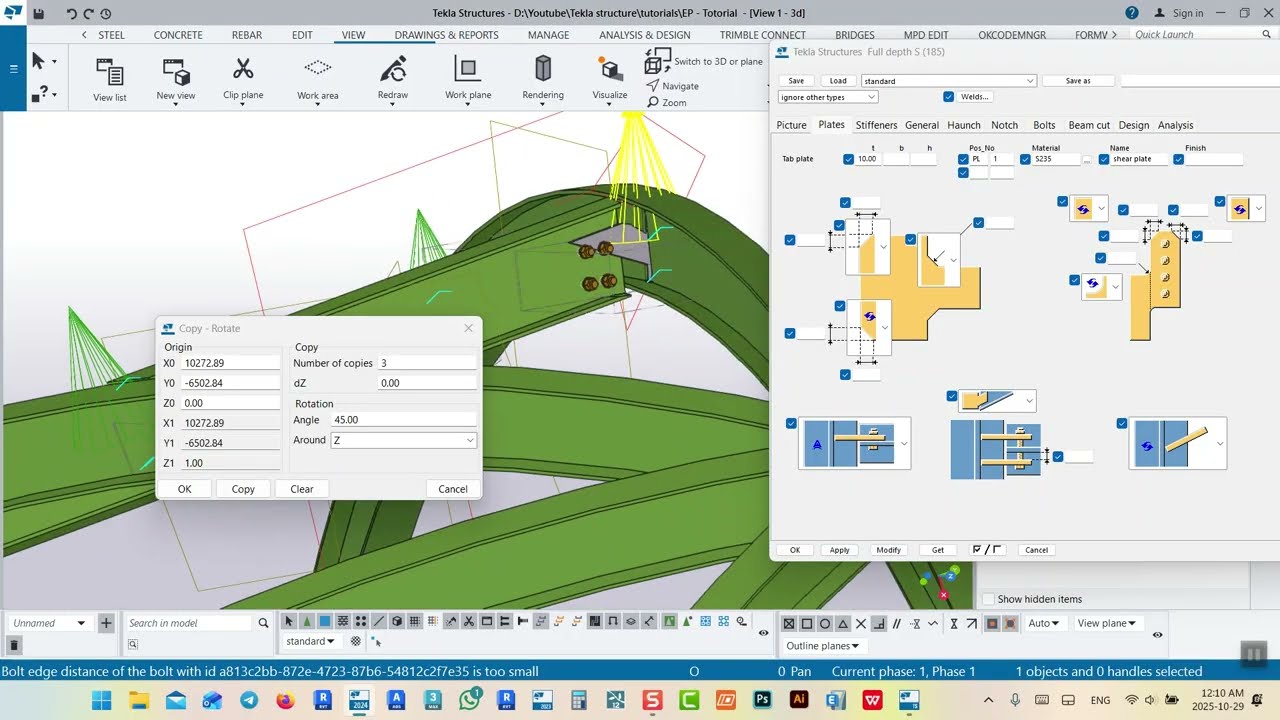Click the Angle 45.00 input field
Image resolution: width=1280 pixels, height=720 pixels.
[404, 420]
